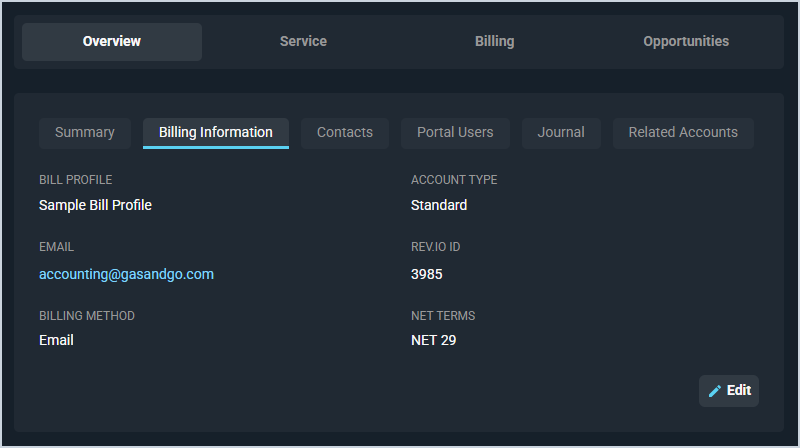Viewport: 800px width, 448px height.
Task: Open the Related Accounts sub-tab
Action: point(683,133)
